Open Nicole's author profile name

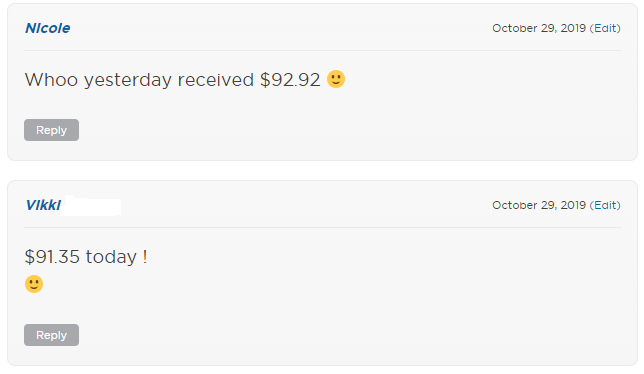tap(48, 28)
